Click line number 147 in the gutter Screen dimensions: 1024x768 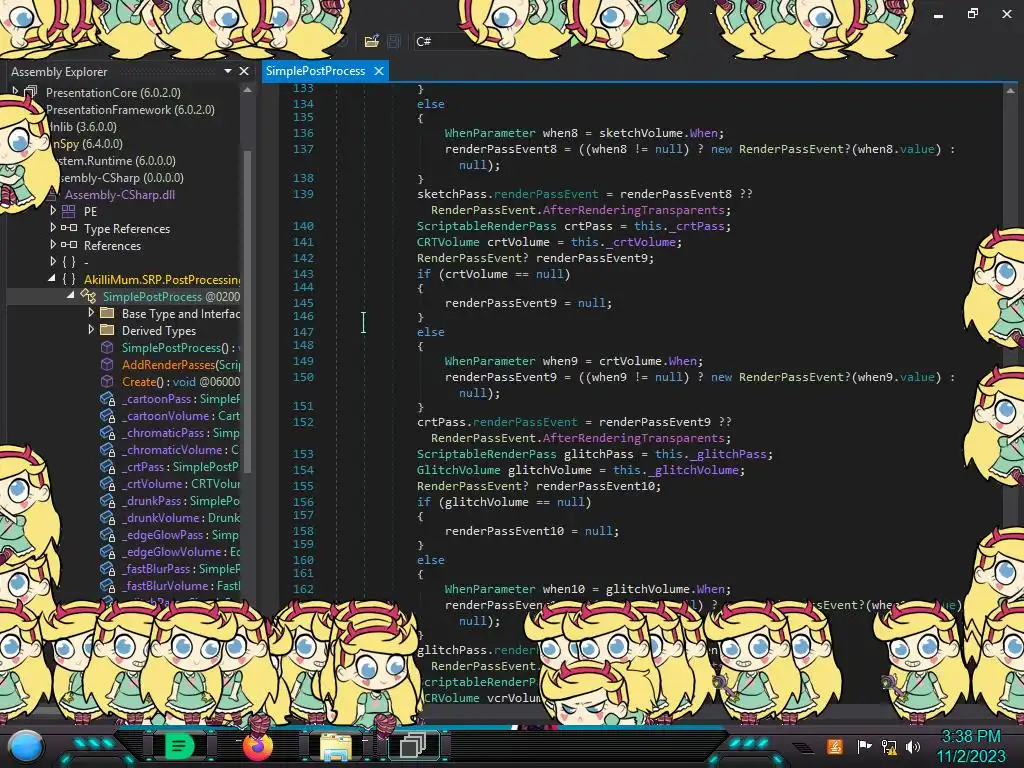(x=303, y=332)
